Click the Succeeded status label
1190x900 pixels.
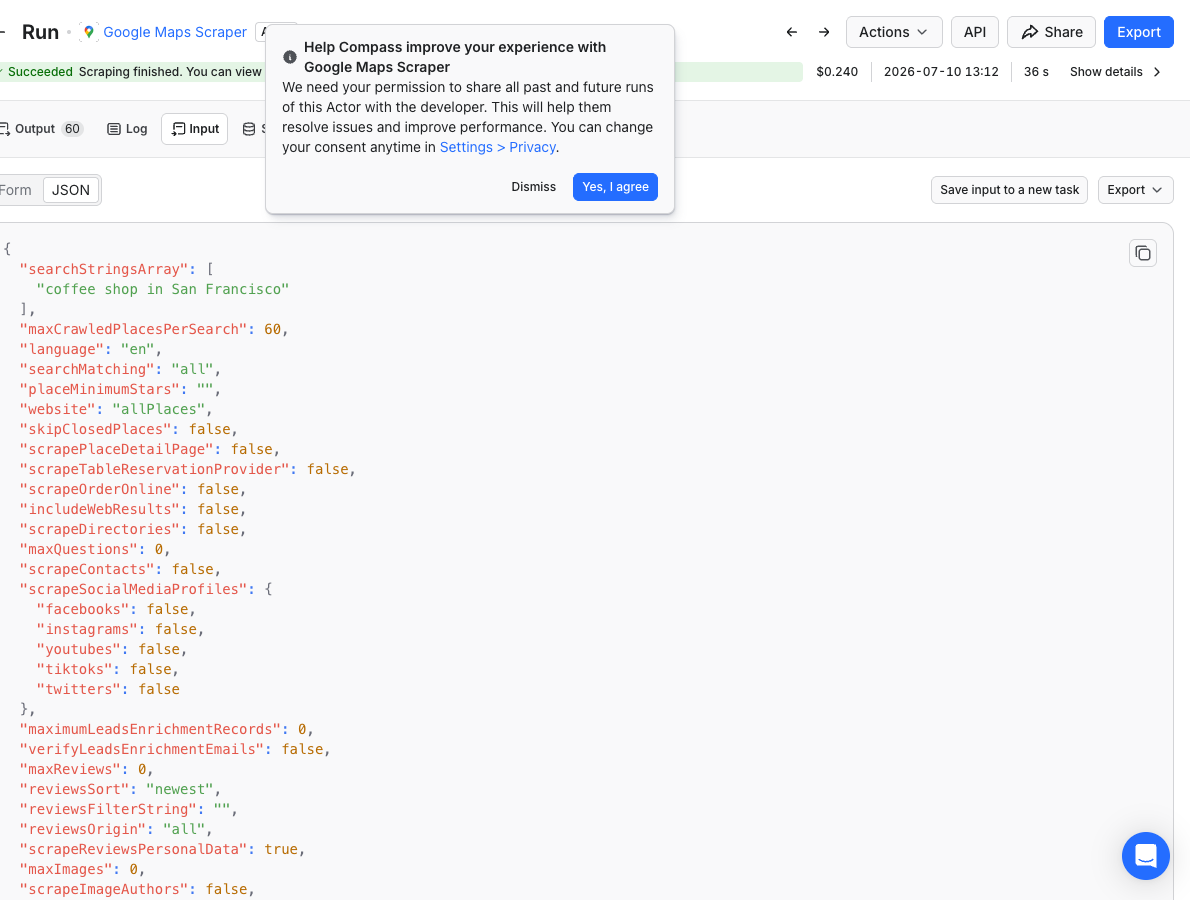[x=40, y=71]
